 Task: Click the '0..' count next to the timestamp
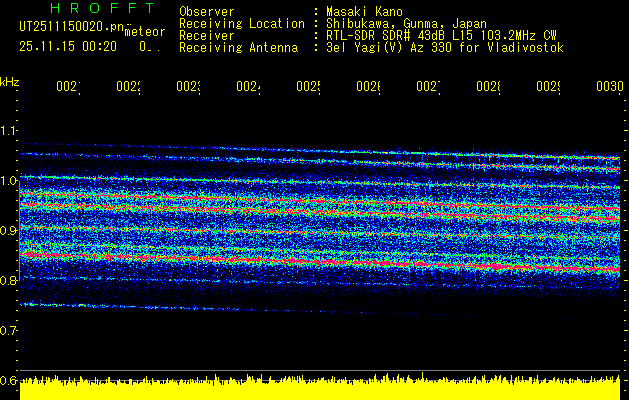(x=150, y=47)
